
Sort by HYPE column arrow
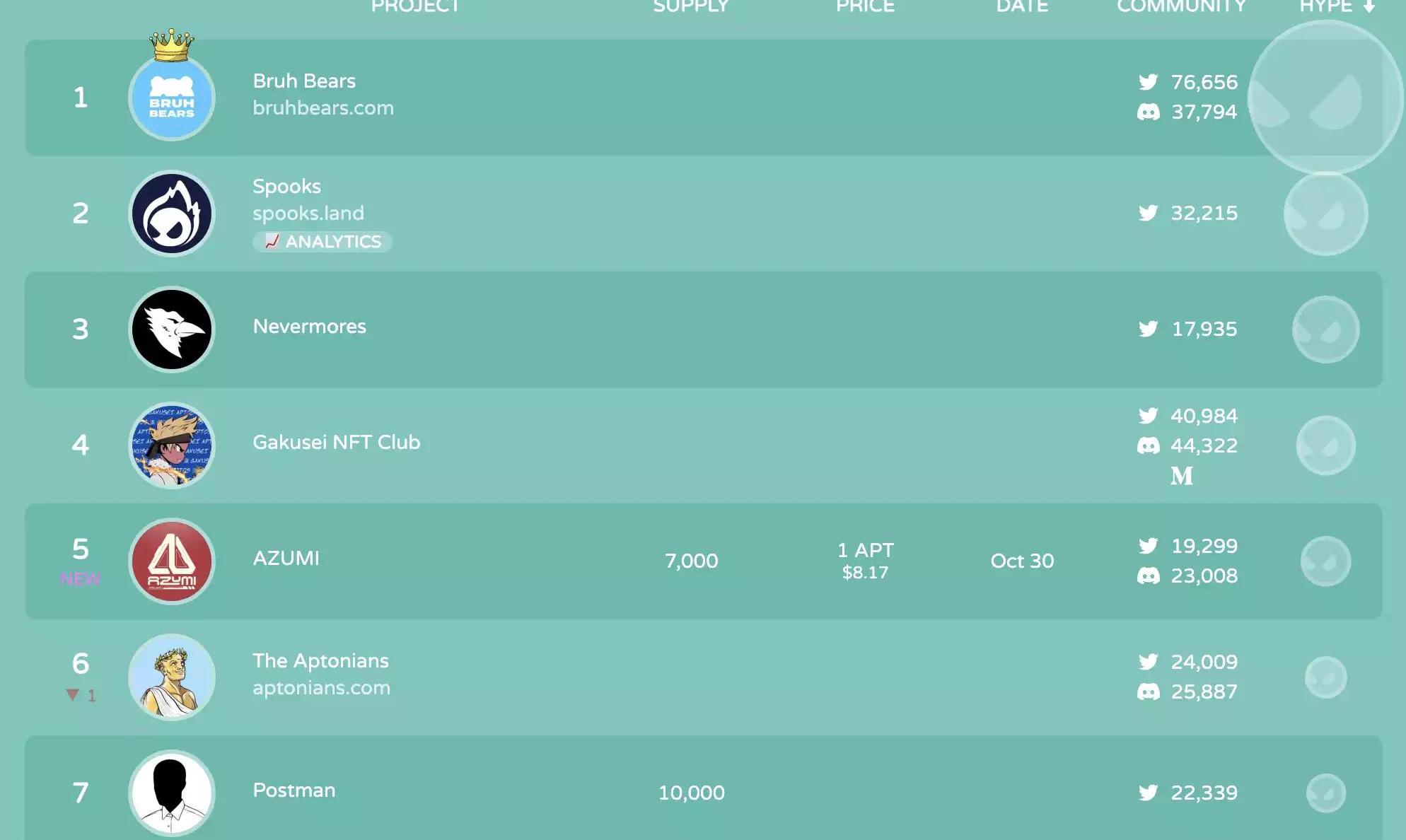[x=1369, y=6]
